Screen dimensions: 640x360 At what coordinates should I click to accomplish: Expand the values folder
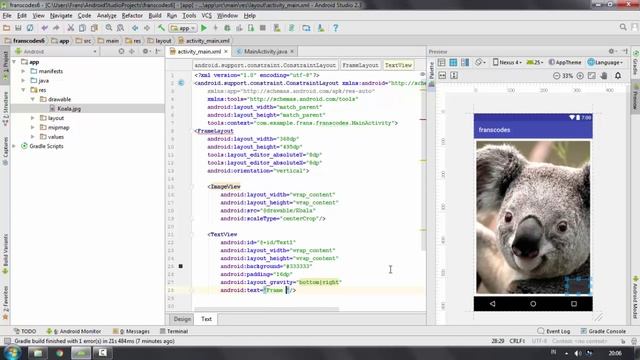(33, 137)
